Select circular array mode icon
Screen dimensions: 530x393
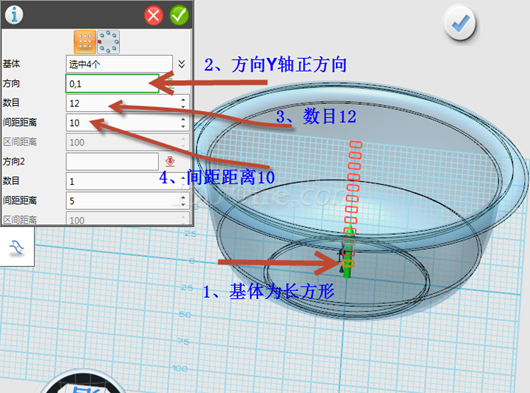(x=109, y=42)
